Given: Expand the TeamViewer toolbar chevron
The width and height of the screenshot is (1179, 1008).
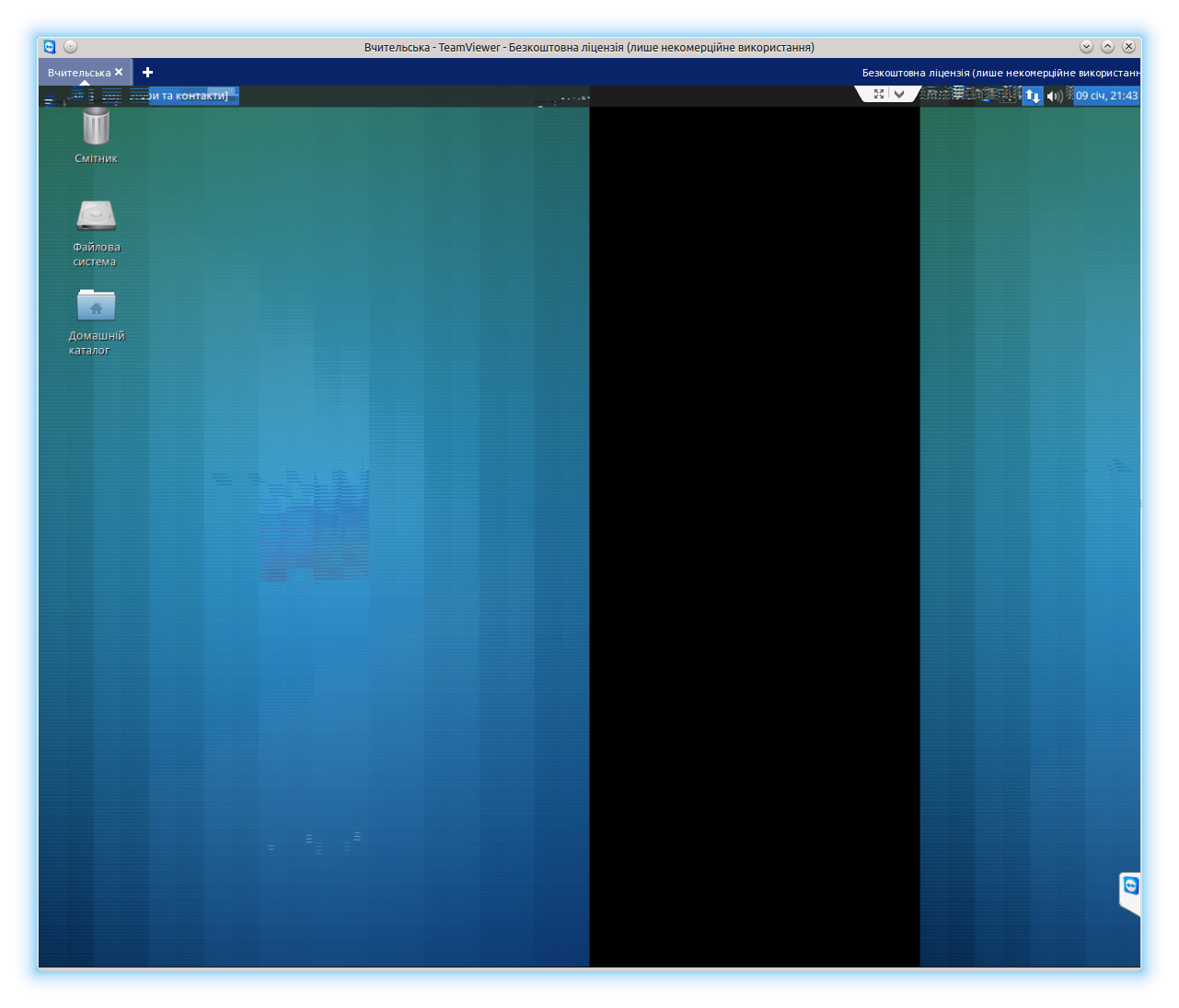Looking at the screenshot, I should point(900,94).
